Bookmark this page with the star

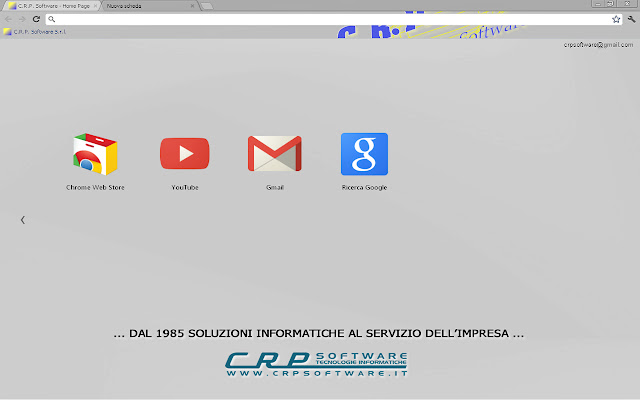tap(616, 19)
